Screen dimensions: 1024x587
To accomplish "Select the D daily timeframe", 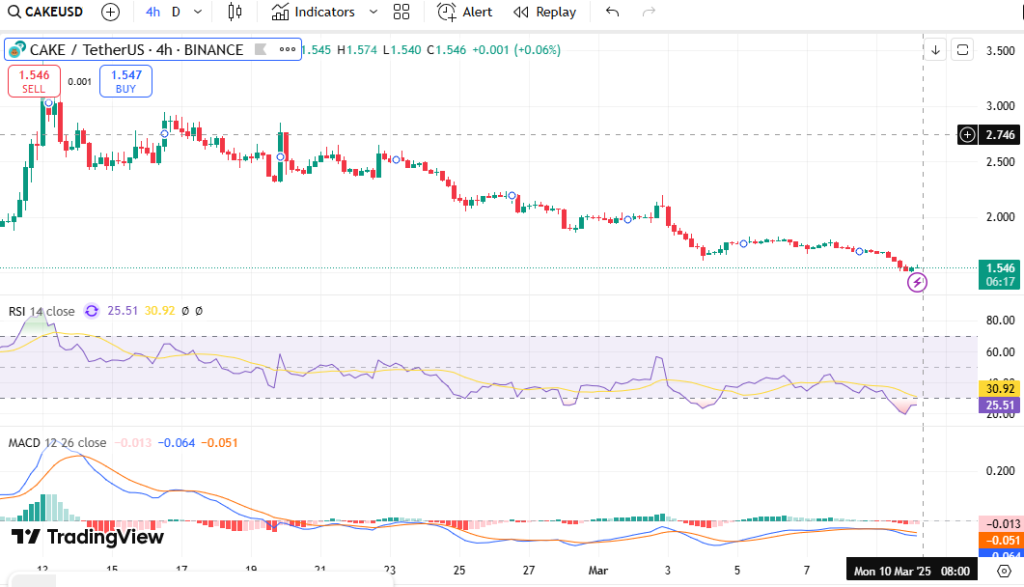I will tap(176, 12).
